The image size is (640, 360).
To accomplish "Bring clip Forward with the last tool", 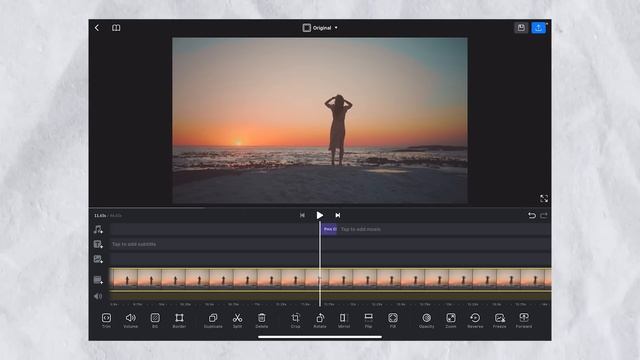I will tap(524, 320).
